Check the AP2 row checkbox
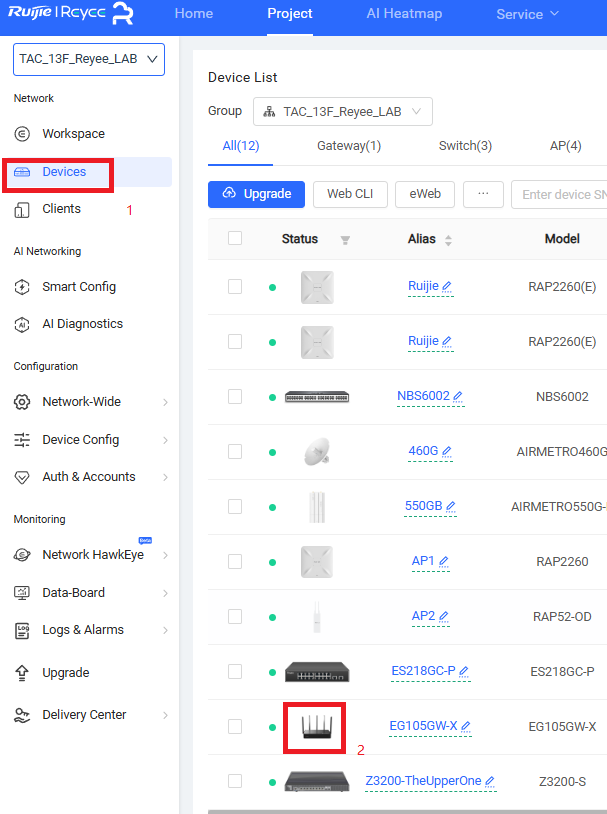 235,617
